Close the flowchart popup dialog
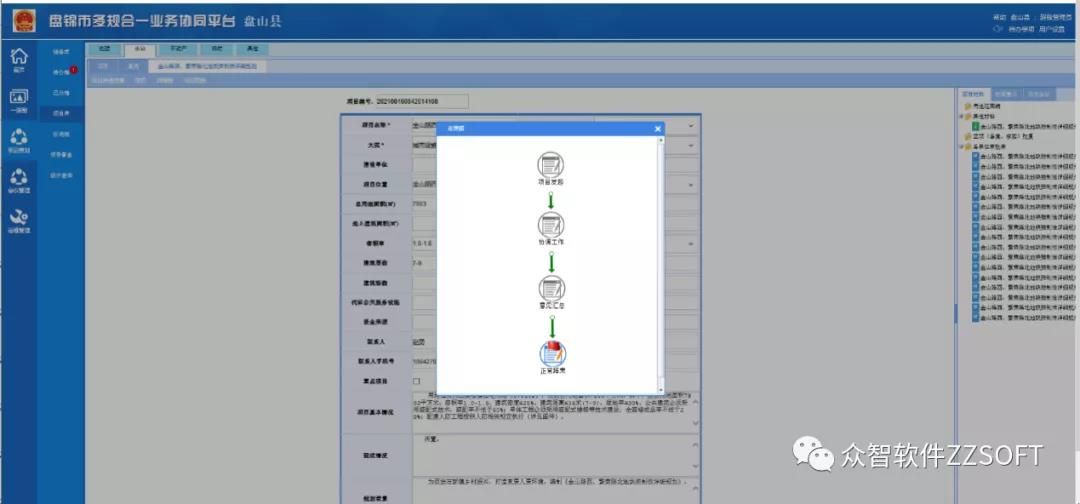This screenshot has width=1080, height=504. coord(657,129)
